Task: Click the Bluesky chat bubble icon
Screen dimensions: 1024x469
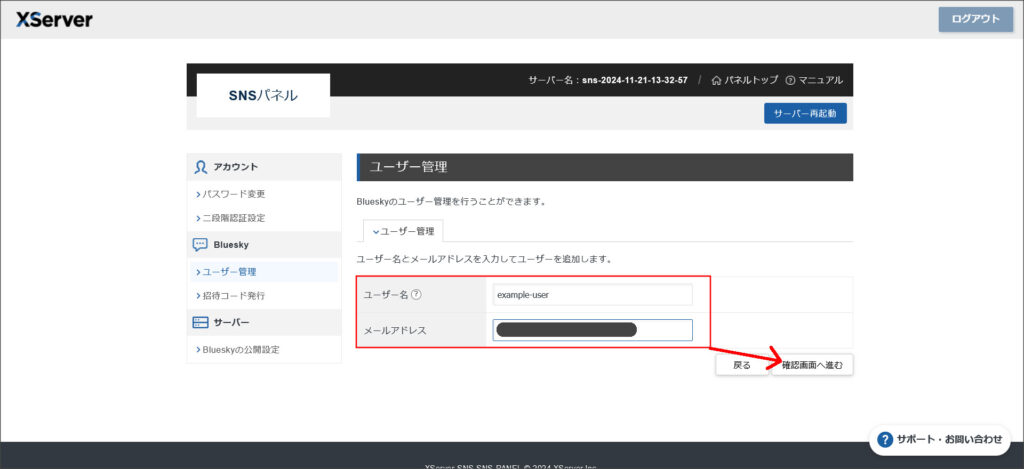Action: click(x=200, y=244)
